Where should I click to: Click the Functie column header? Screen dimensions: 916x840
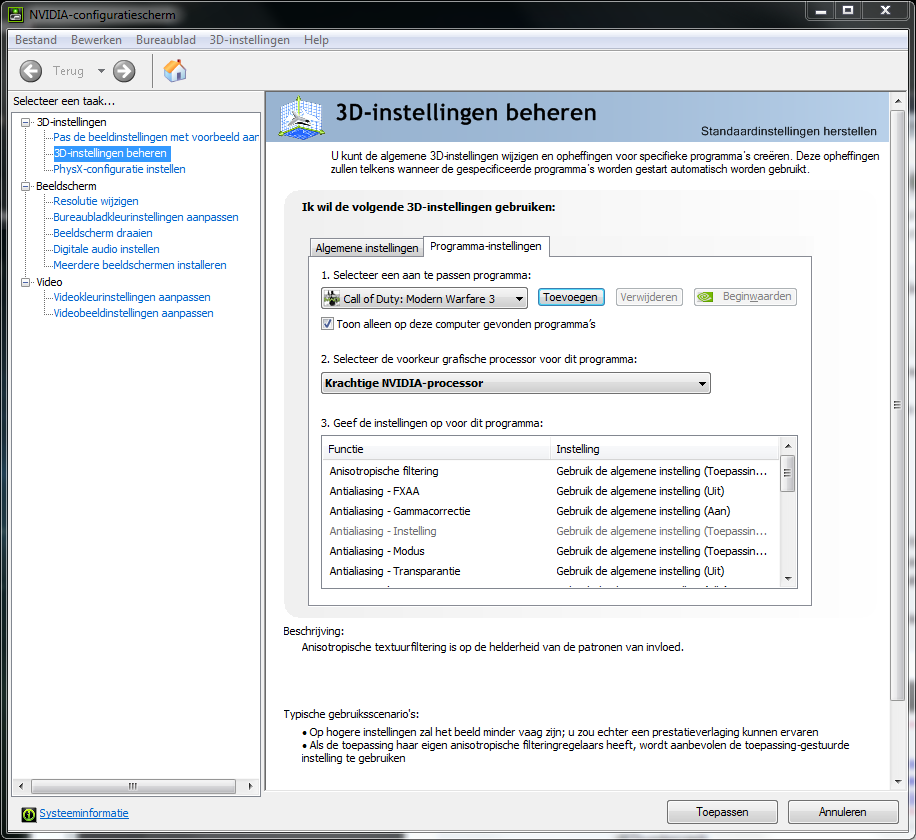pyautogui.click(x=436, y=449)
